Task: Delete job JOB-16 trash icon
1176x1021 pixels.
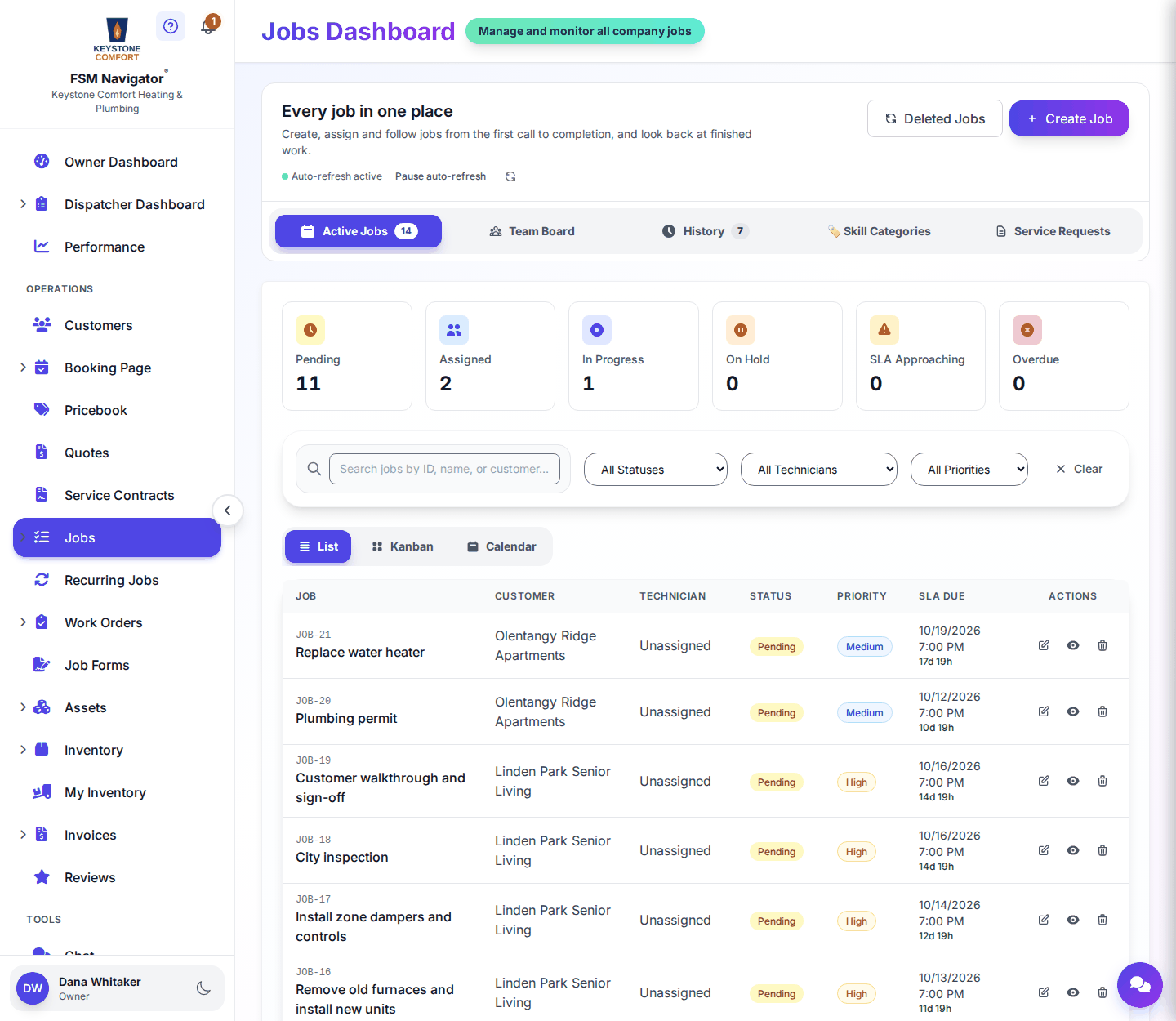Action: (1102, 992)
